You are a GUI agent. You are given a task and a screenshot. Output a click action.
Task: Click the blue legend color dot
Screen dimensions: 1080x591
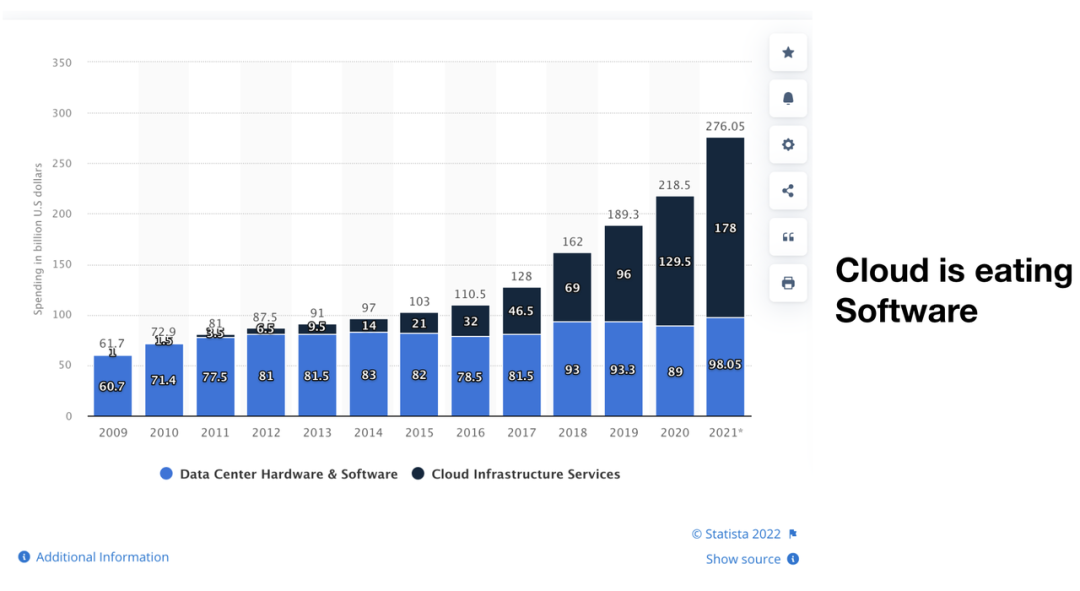coord(167,474)
